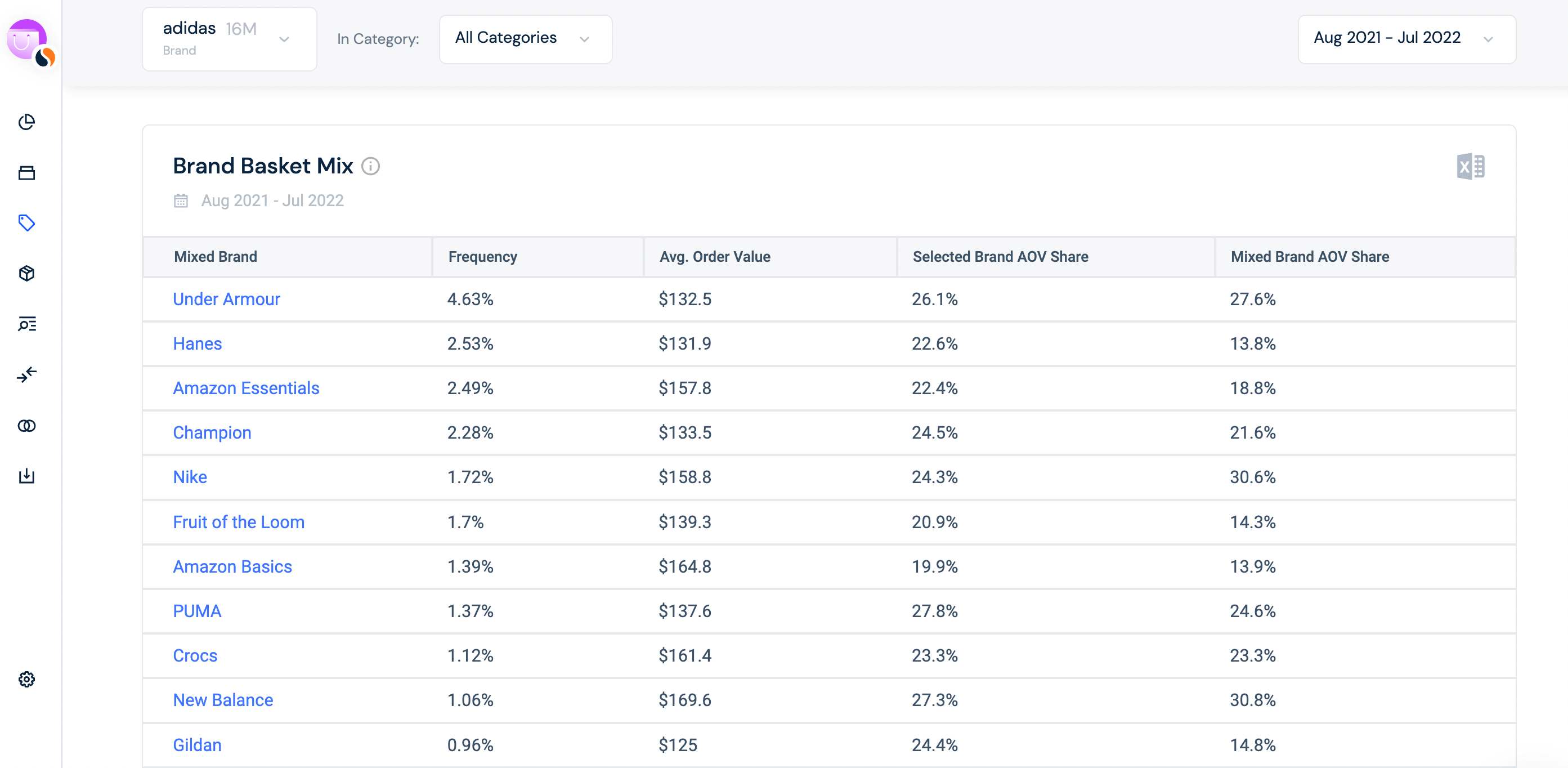Click the card-shaped category sidebar icon
The height and width of the screenshot is (768, 1568).
[x=26, y=173]
